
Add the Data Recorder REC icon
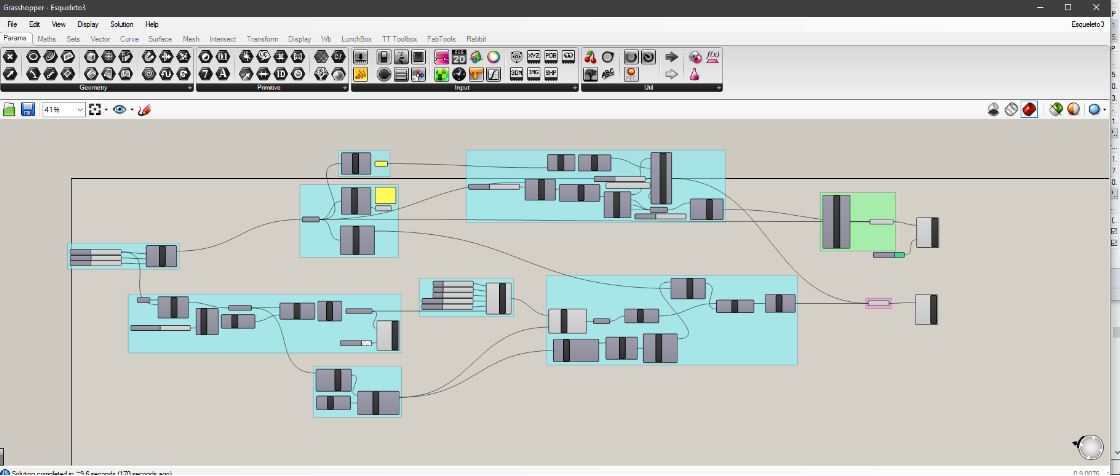coord(631,74)
